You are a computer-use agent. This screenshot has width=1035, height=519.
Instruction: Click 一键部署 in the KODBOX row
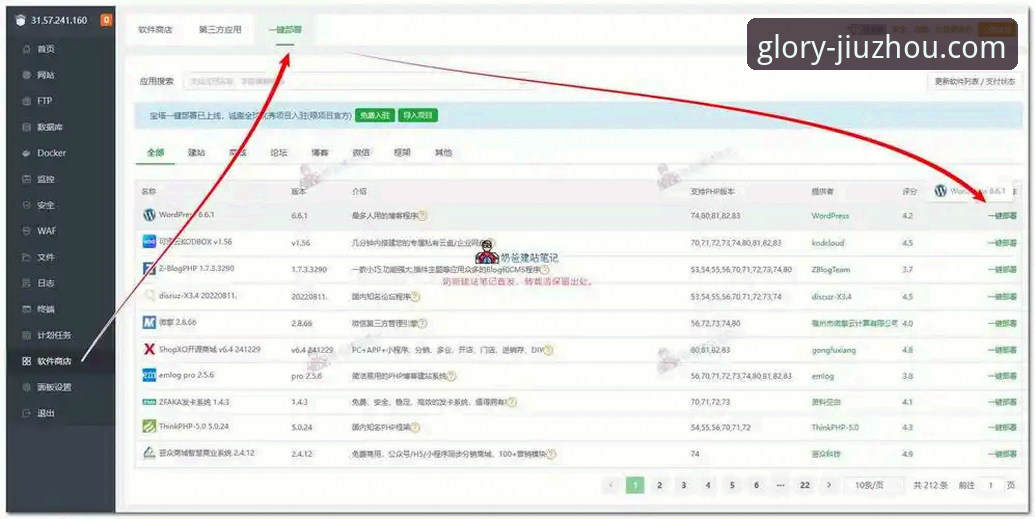click(x=1002, y=243)
